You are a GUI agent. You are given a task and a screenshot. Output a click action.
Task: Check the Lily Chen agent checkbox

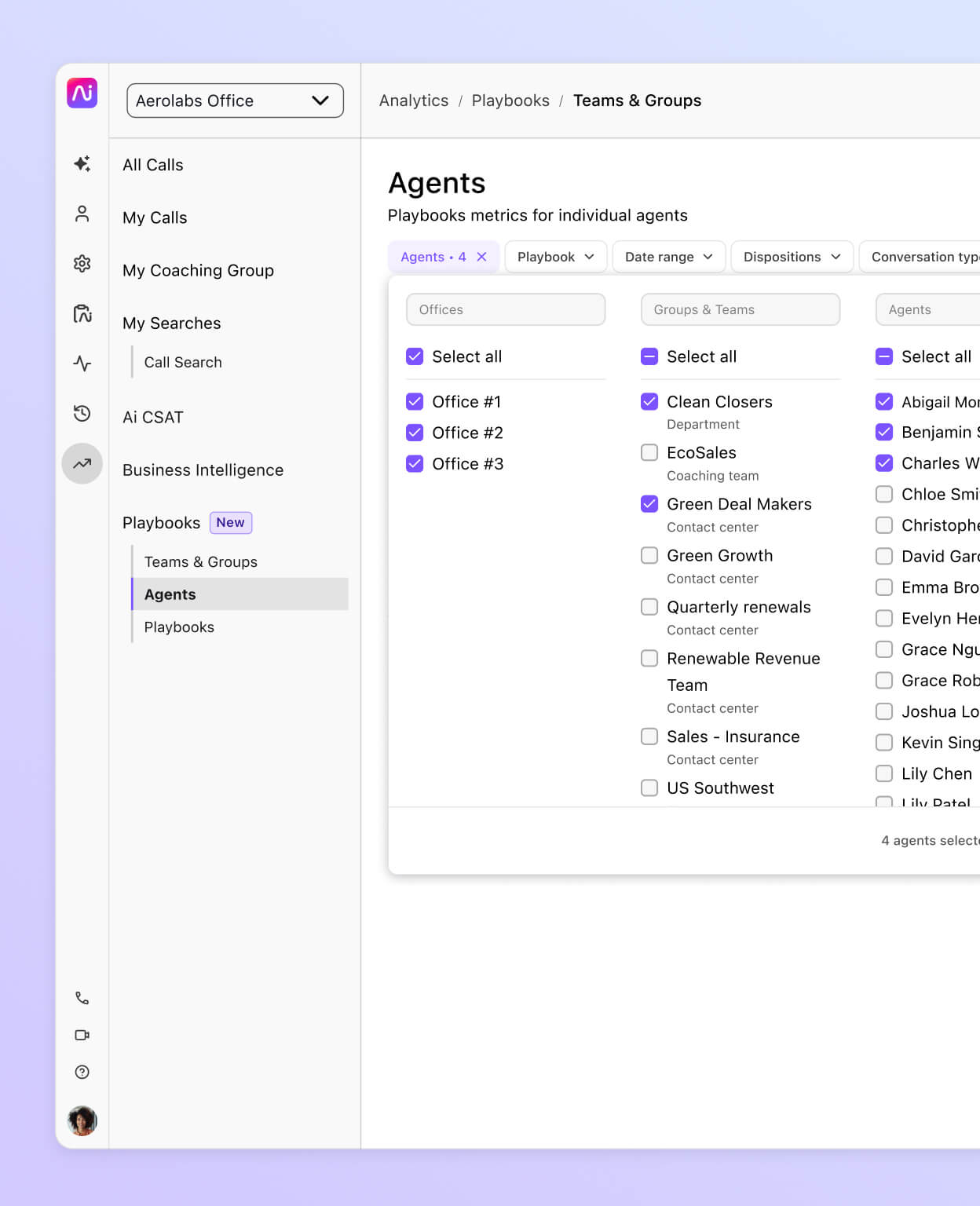(x=884, y=773)
